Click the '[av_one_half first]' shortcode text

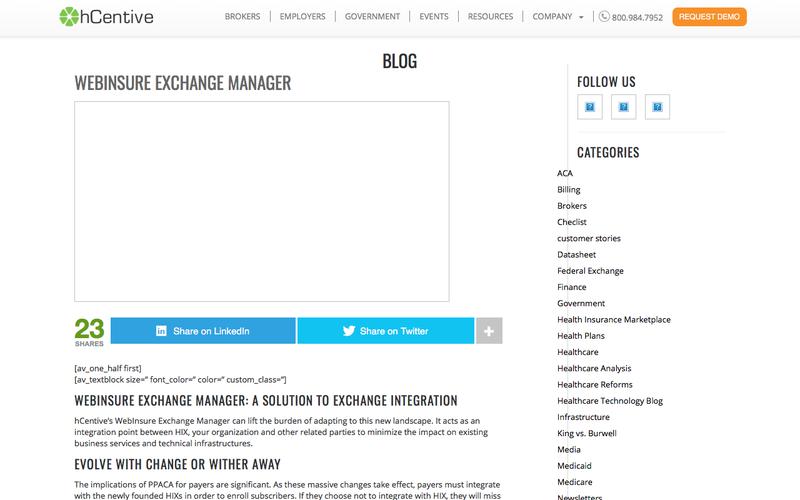[x=108, y=368]
